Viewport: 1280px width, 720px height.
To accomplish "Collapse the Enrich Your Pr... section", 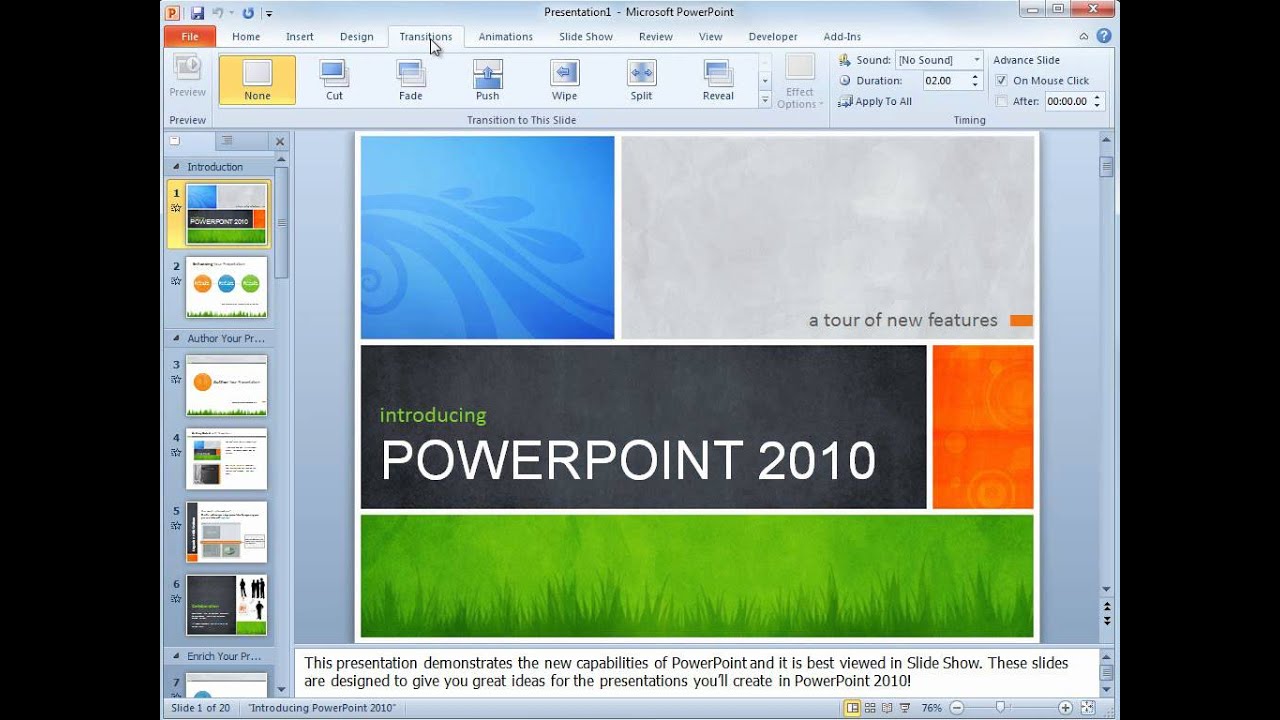I will click(x=177, y=656).
